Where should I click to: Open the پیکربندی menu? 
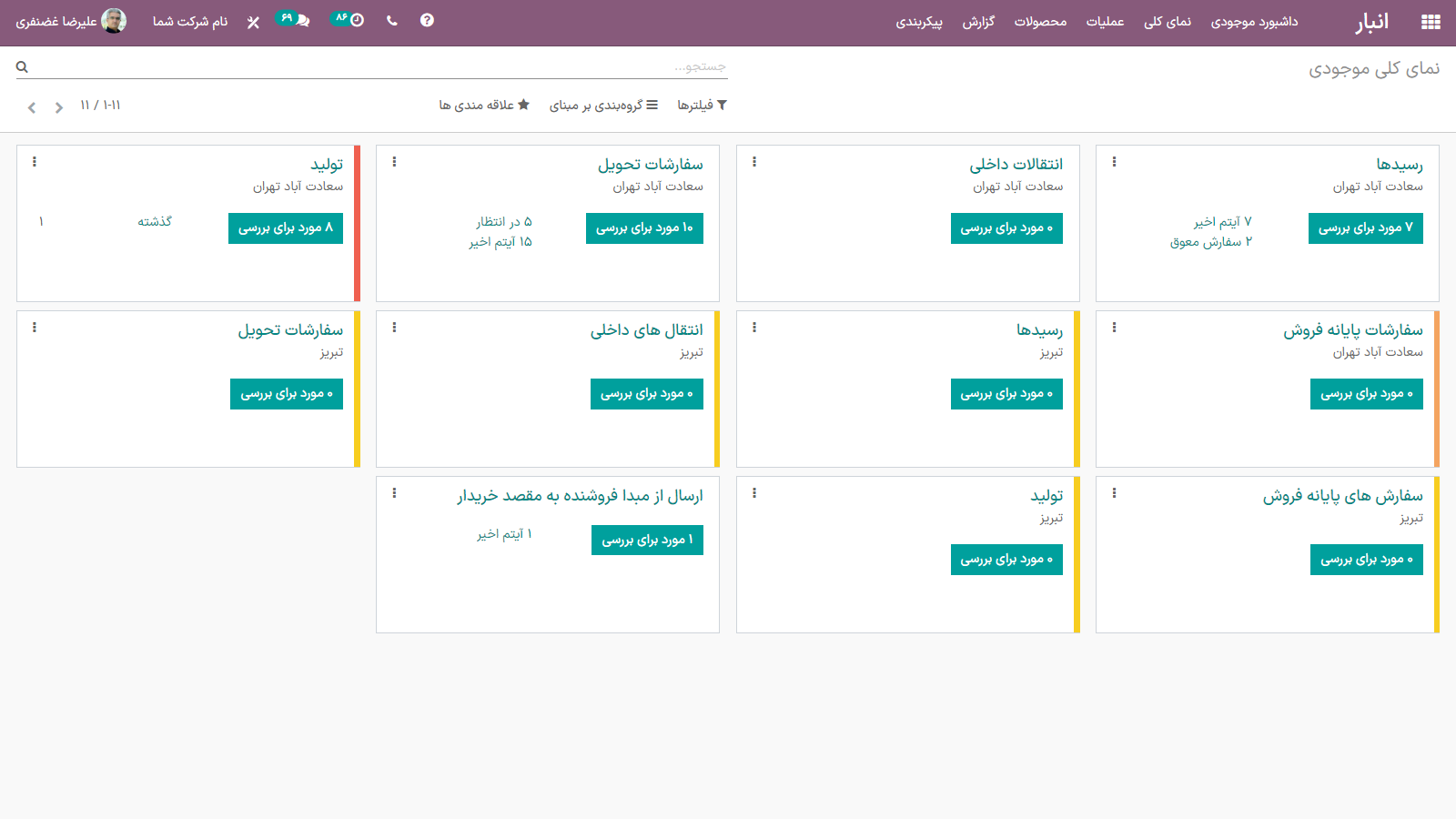pos(919,22)
